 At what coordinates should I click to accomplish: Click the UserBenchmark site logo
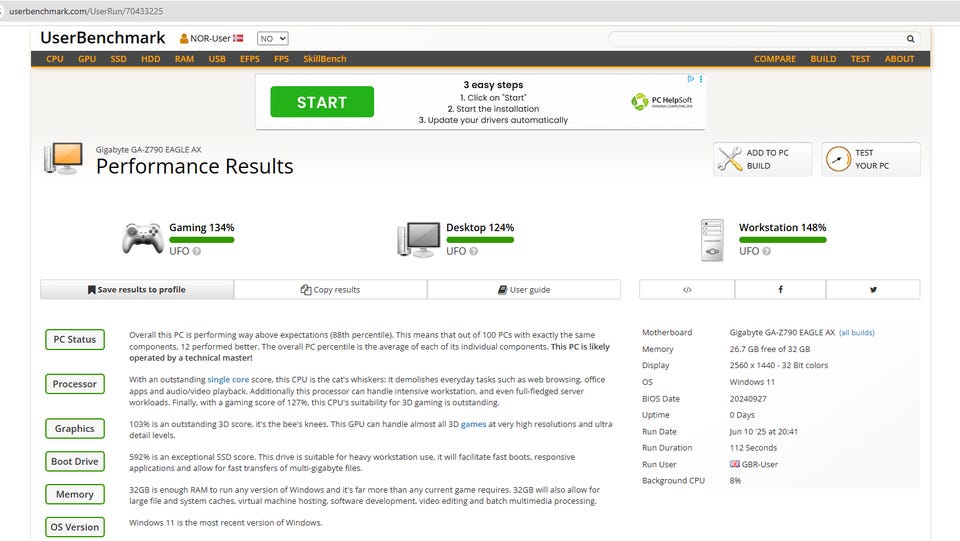point(103,38)
